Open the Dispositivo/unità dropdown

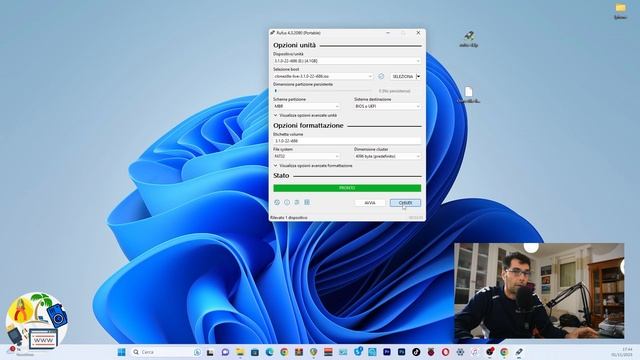347,61
